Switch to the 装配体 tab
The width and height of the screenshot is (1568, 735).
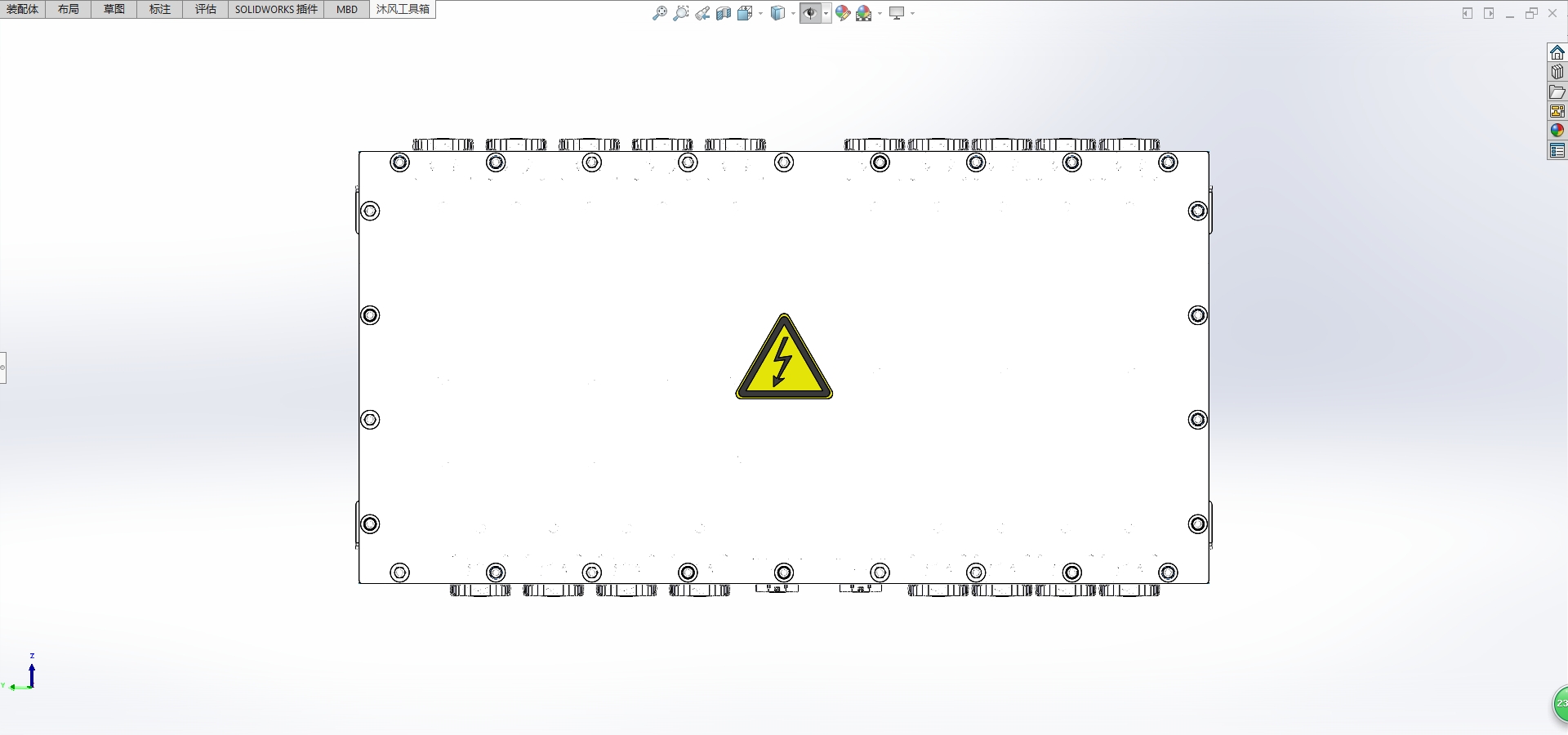[23, 9]
